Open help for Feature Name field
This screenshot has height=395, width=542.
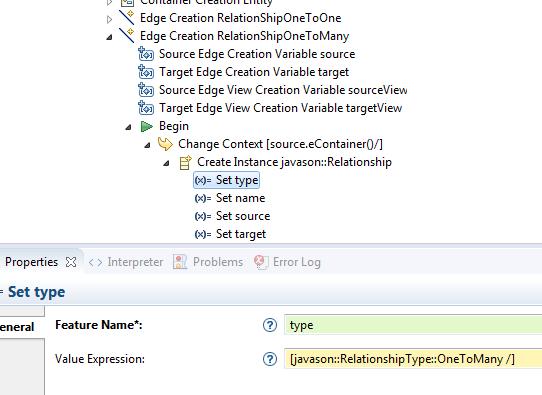270,325
